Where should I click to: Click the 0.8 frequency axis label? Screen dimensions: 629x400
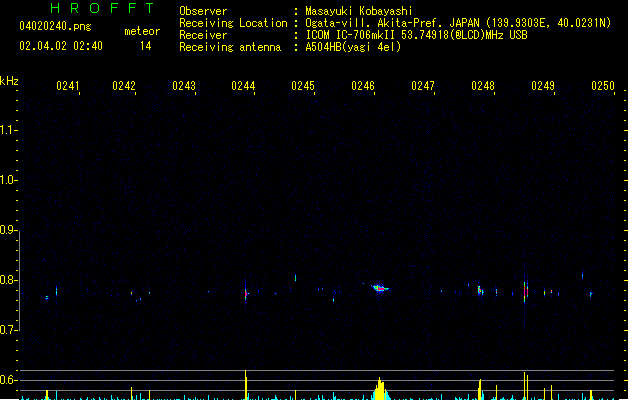8,280
